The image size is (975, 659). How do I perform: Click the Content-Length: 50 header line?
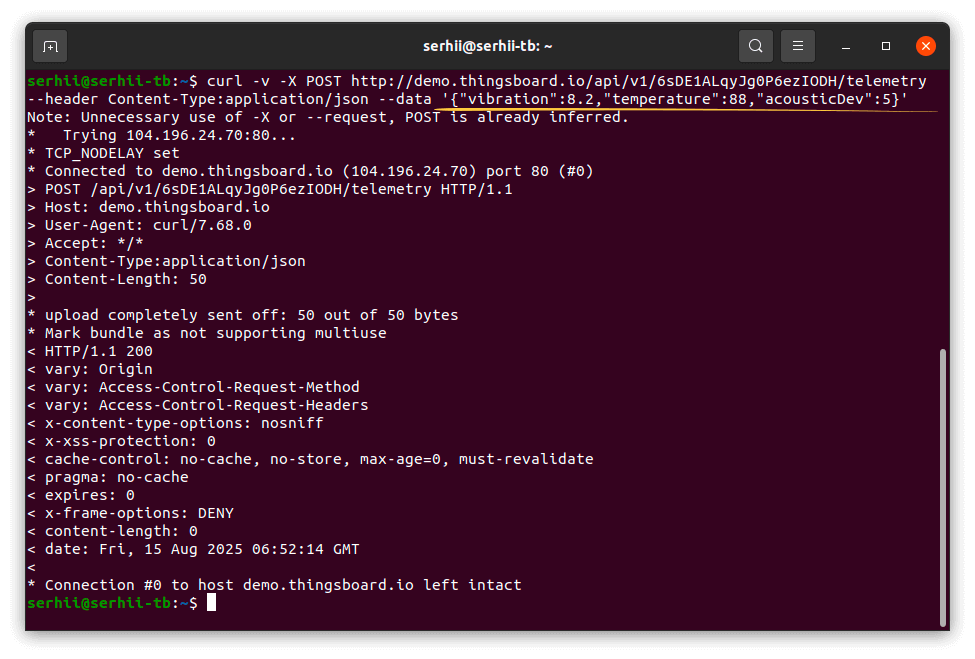(125, 279)
